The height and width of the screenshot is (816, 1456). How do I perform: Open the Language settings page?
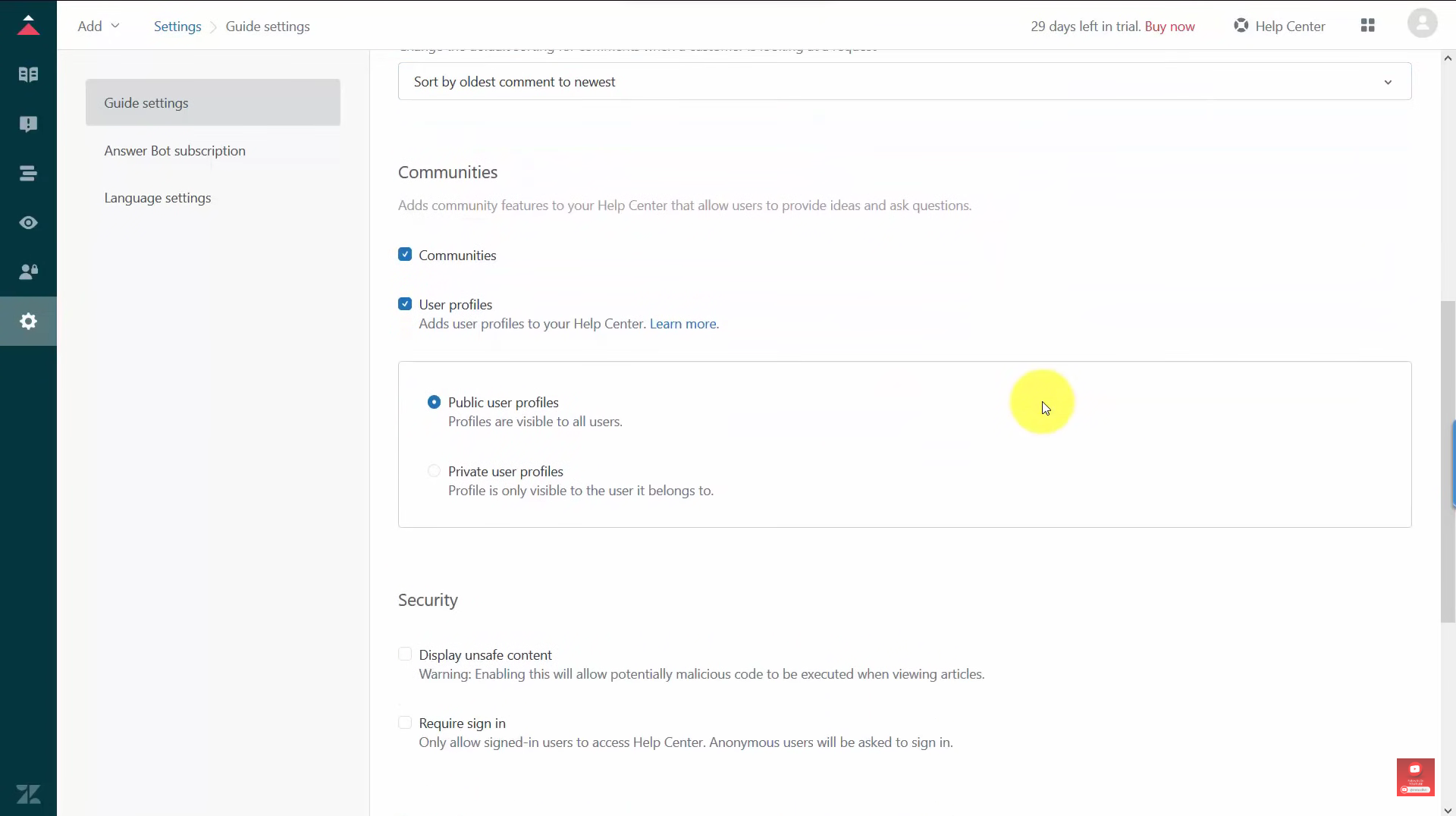point(158,197)
